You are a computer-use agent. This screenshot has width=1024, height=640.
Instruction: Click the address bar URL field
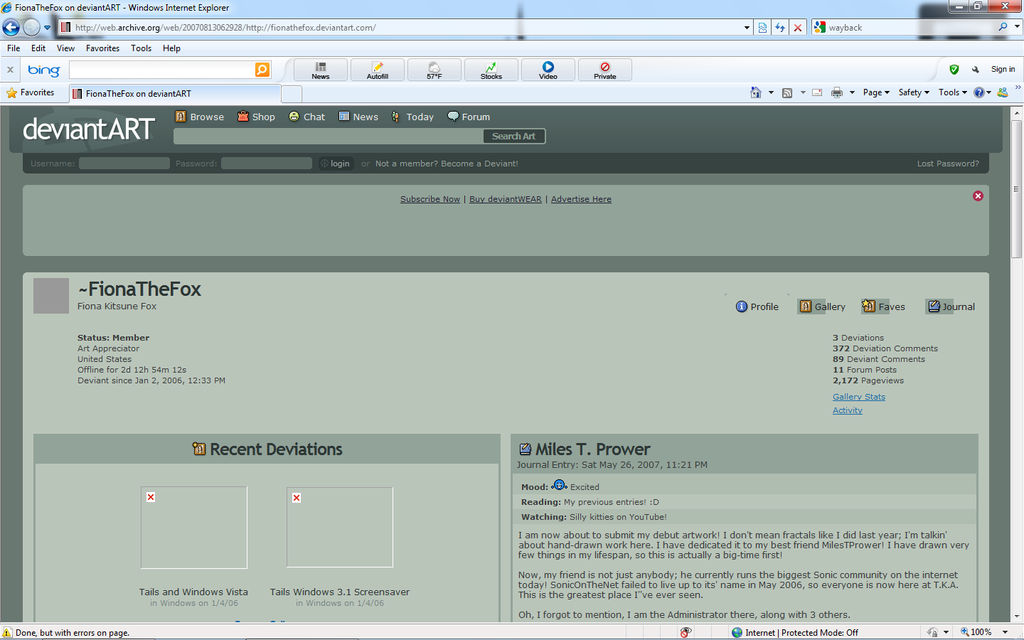pyautogui.click(x=400, y=27)
